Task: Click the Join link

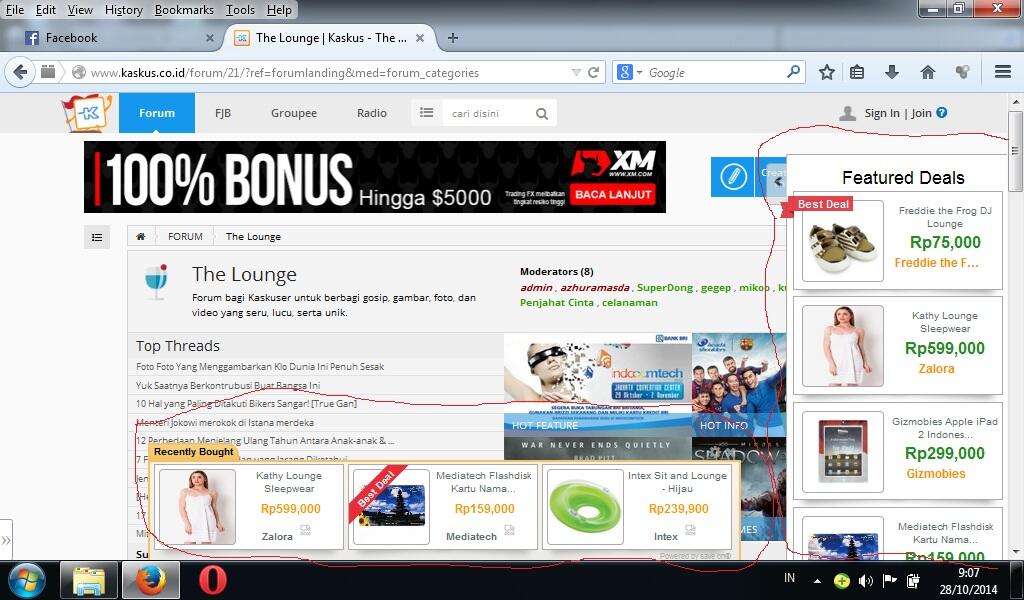Action: (x=921, y=113)
